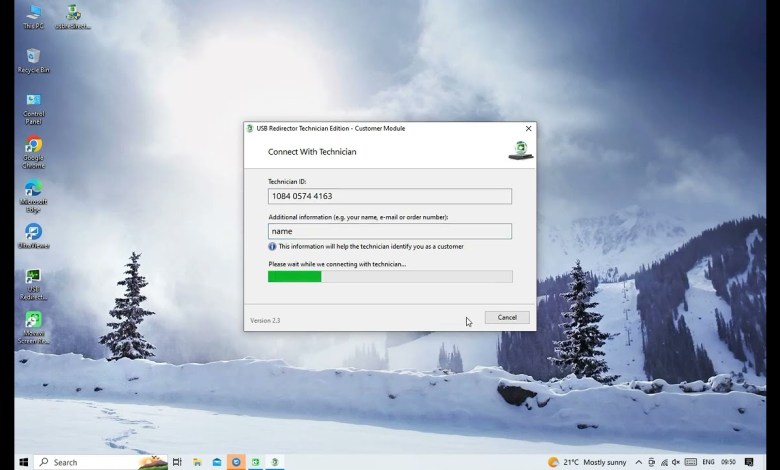Image resolution: width=780 pixels, height=470 pixels.
Task: Open Task View from the taskbar
Action: coord(177,462)
